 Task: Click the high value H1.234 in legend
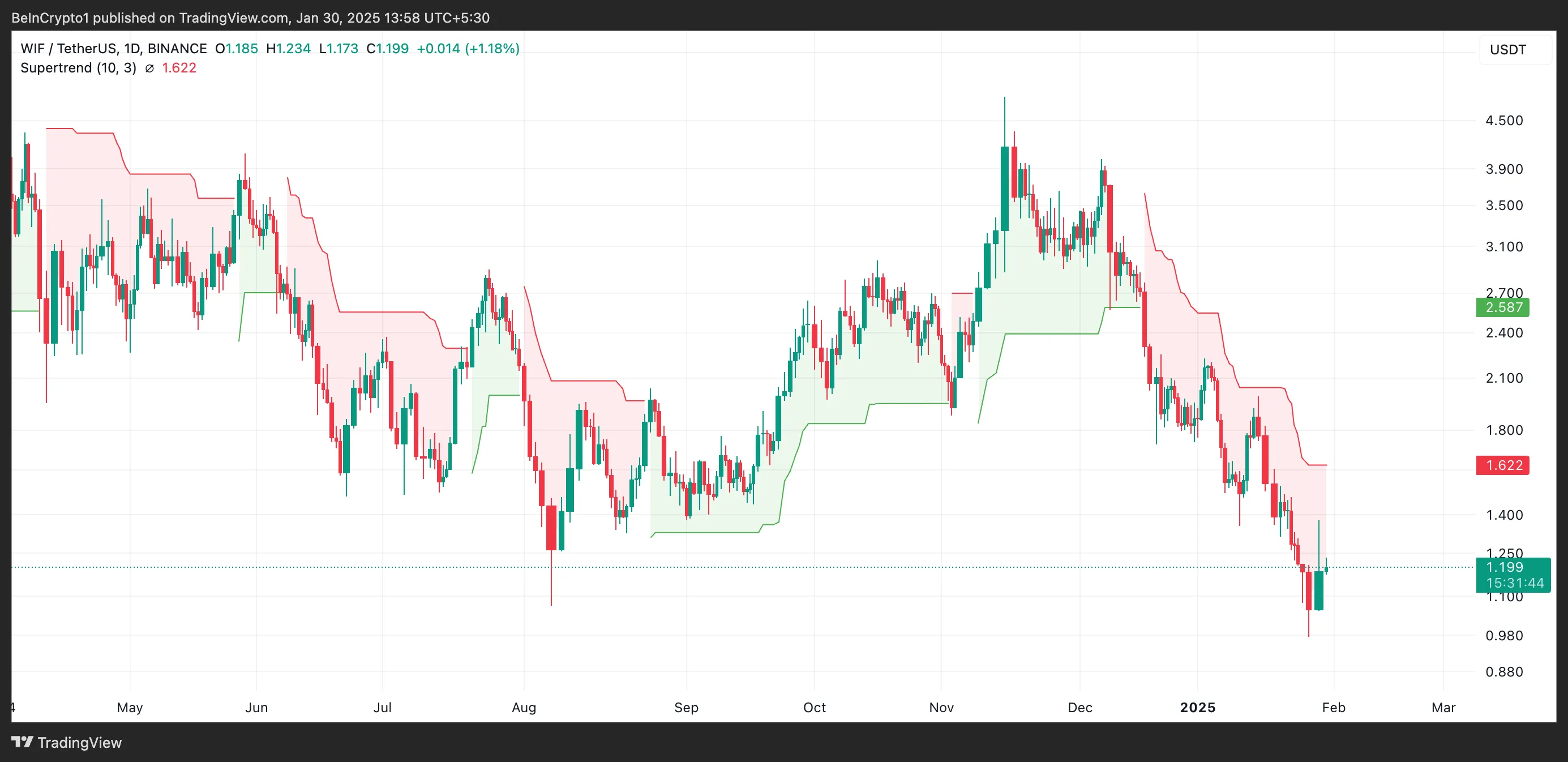coord(289,49)
